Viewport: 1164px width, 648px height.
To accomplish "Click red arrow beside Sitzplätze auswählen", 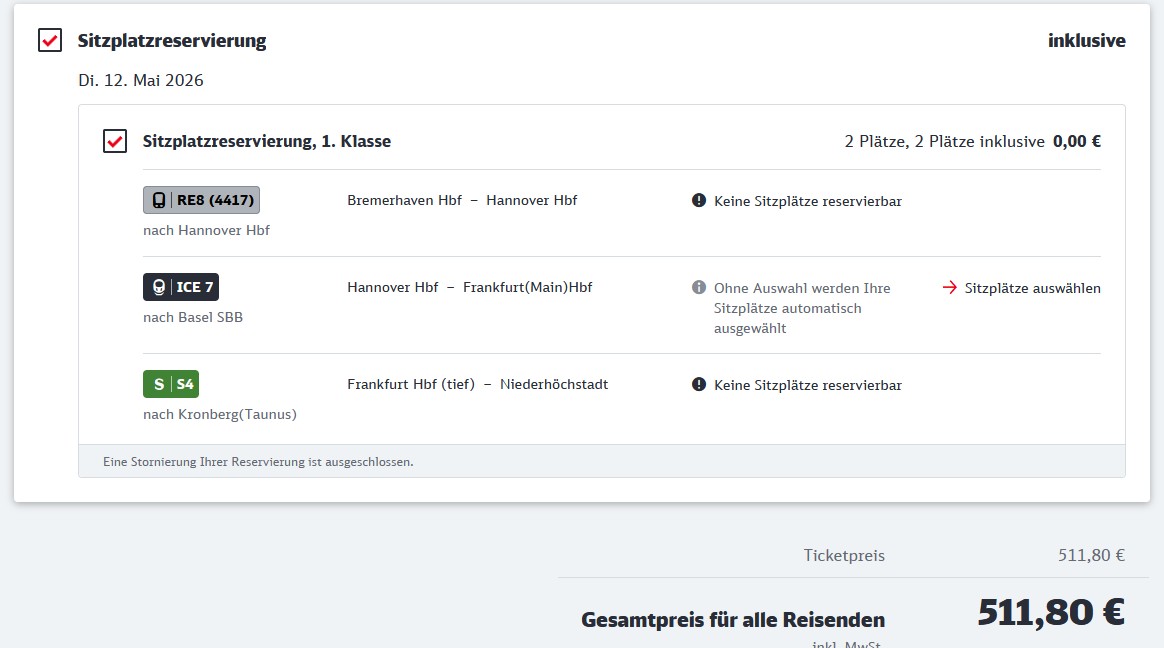I will (950, 288).
